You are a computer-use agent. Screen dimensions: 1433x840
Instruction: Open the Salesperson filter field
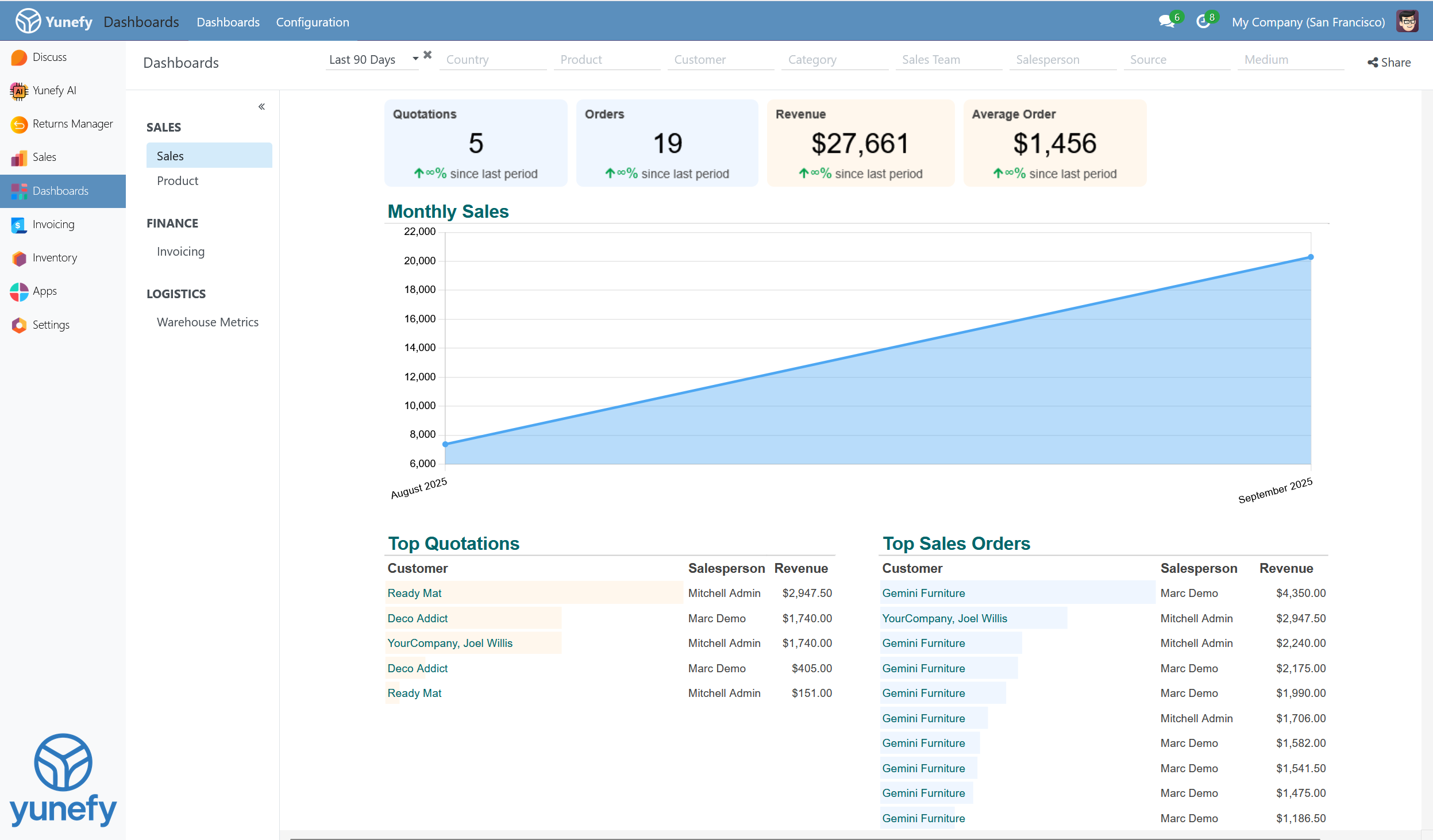pyautogui.click(x=1062, y=60)
